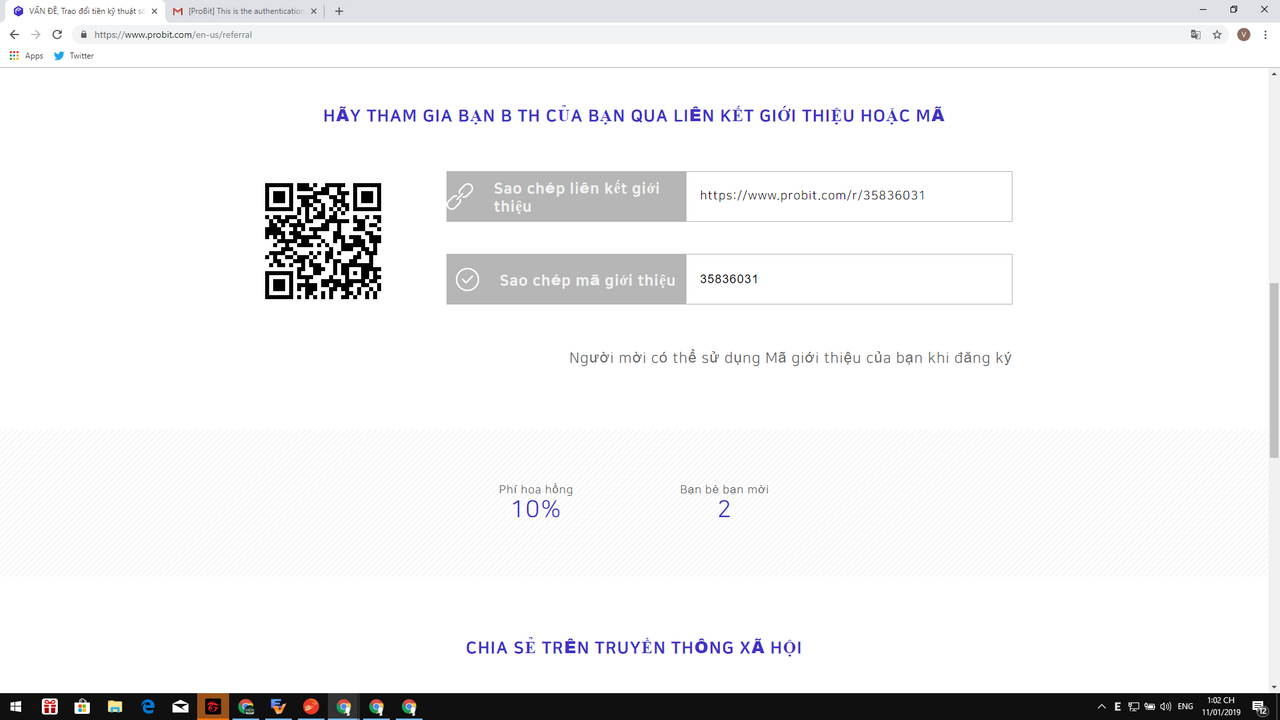Screen dimensions: 1280x720
Task: Click 'CHIA SẺ TRÊN TRUYỀN THÔNG XÃ HỘI' heading
Action: coord(634,648)
